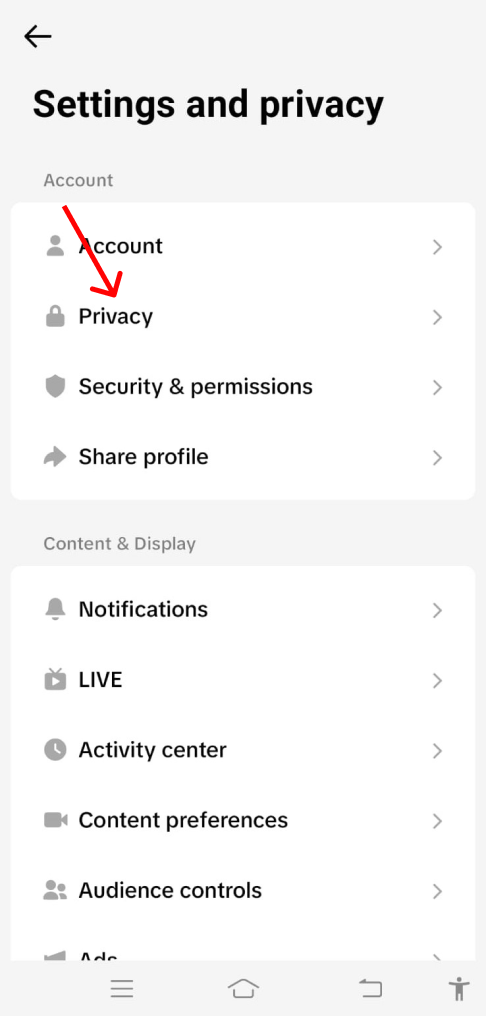The image size is (486, 1016).
Task: Open Activity center settings
Action: pos(243,750)
